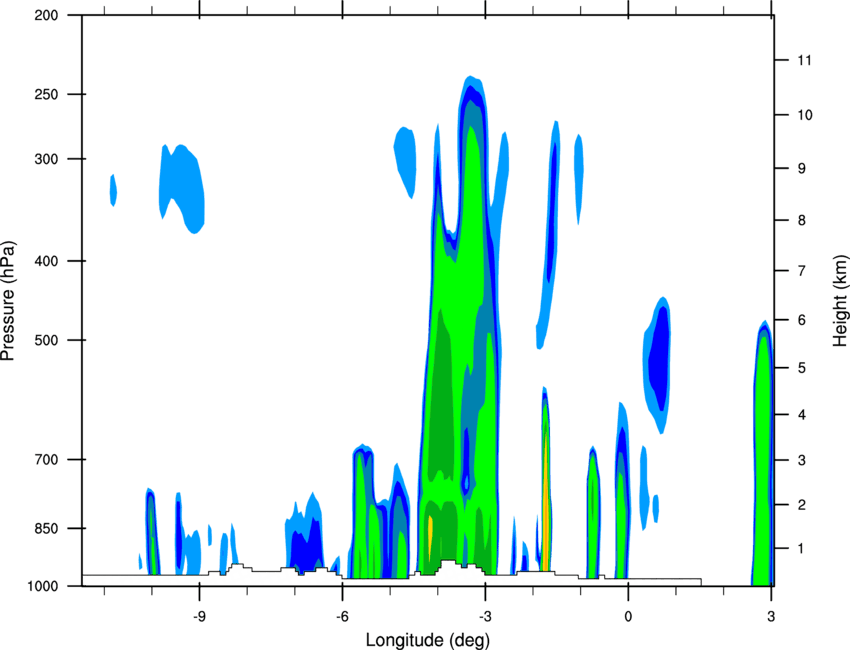Click the 4 km height label
The image size is (850, 650).
tap(802, 415)
